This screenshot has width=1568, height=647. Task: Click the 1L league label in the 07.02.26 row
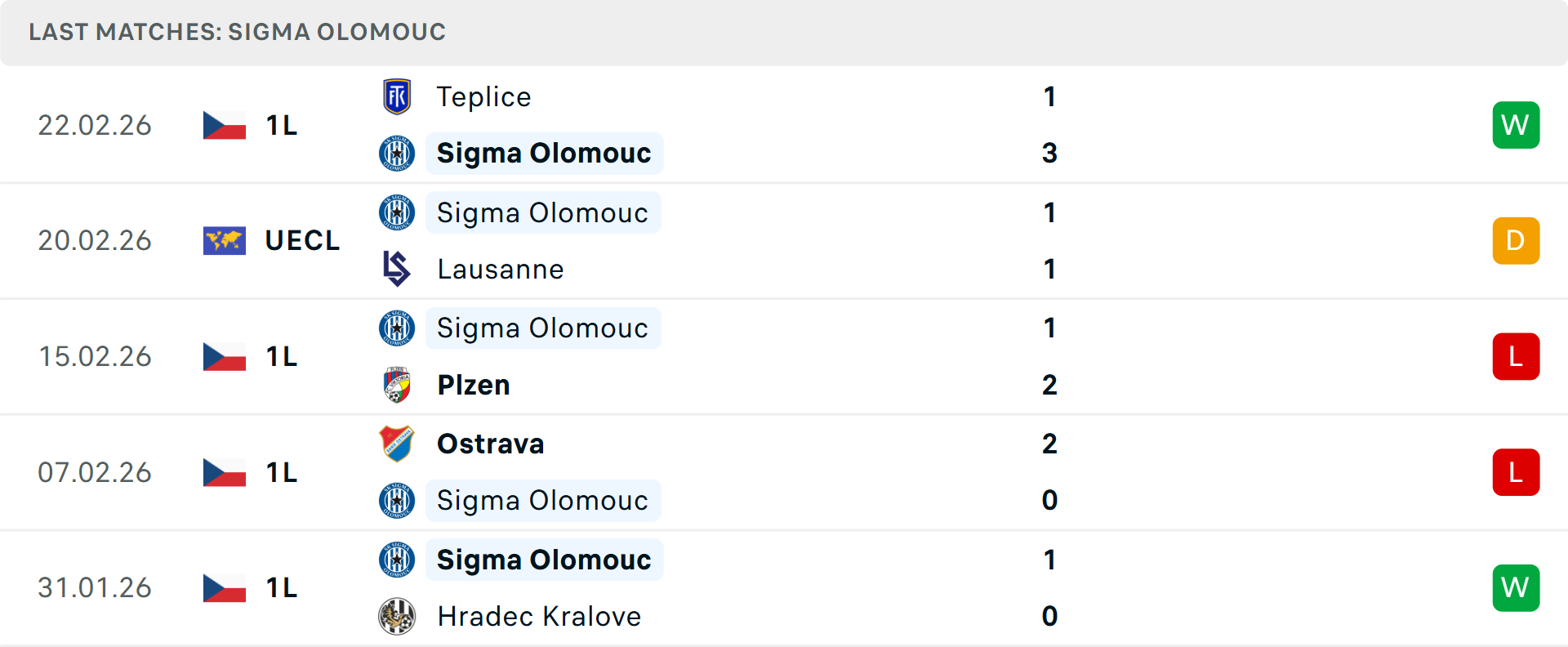tap(280, 472)
